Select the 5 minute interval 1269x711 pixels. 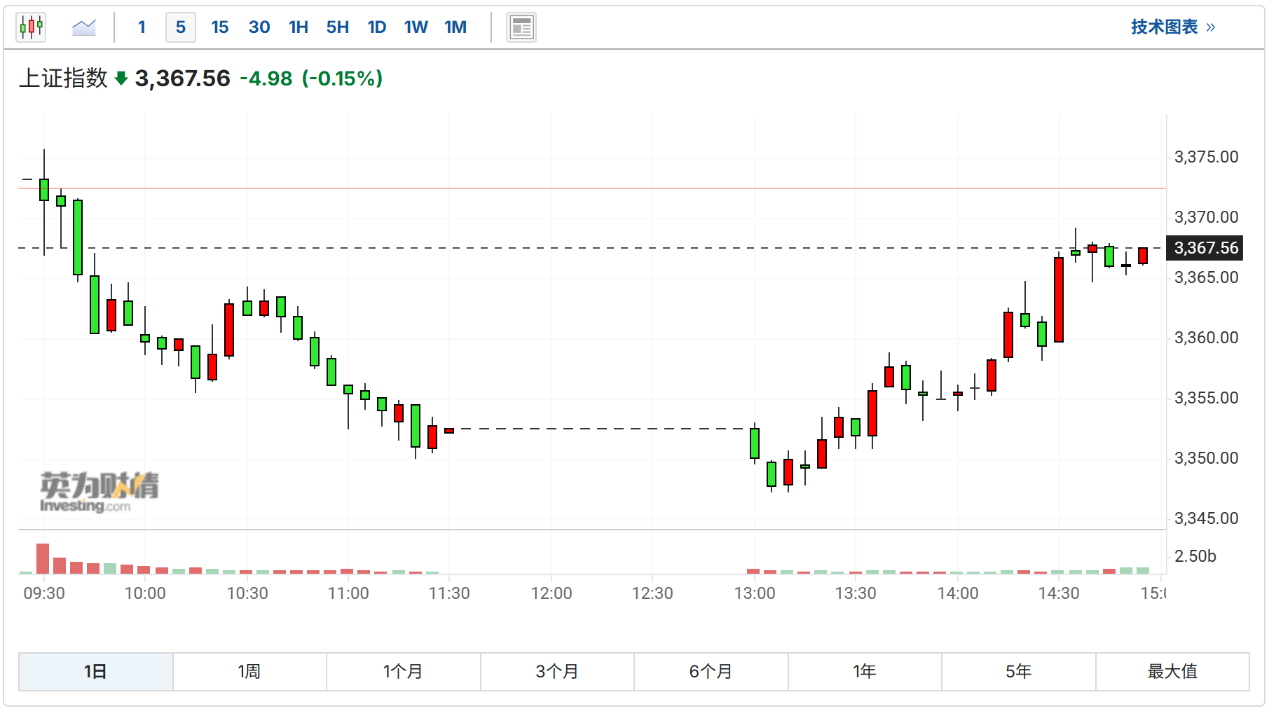tap(180, 27)
